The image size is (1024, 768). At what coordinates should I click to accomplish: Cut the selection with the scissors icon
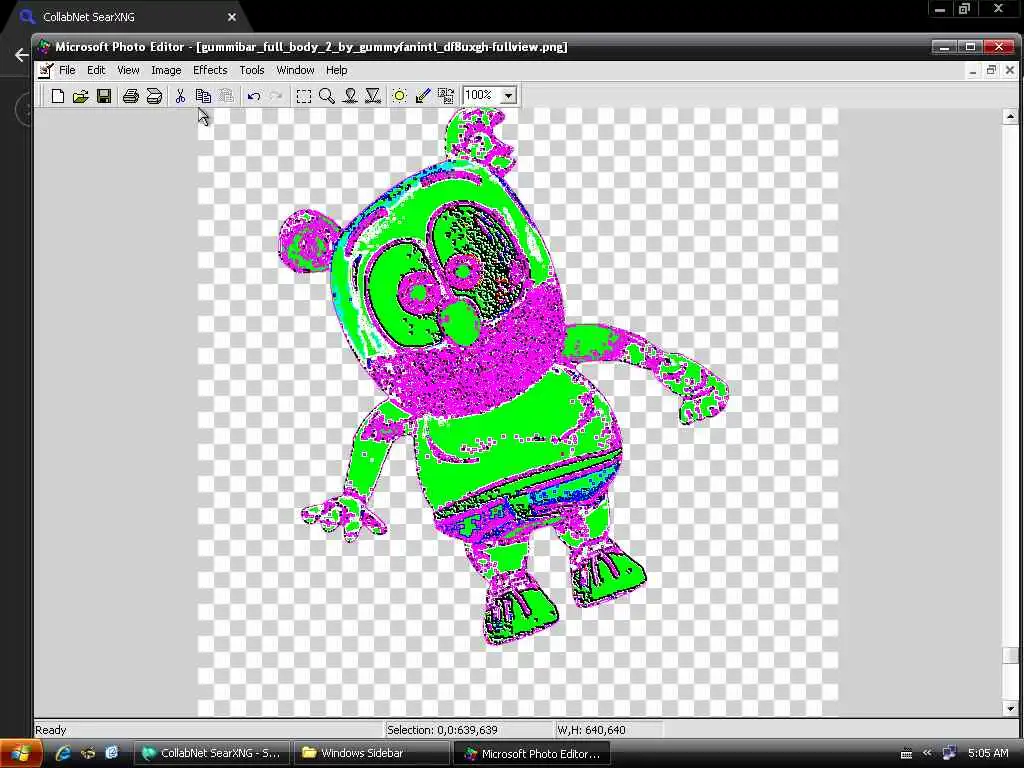pos(180,96)
